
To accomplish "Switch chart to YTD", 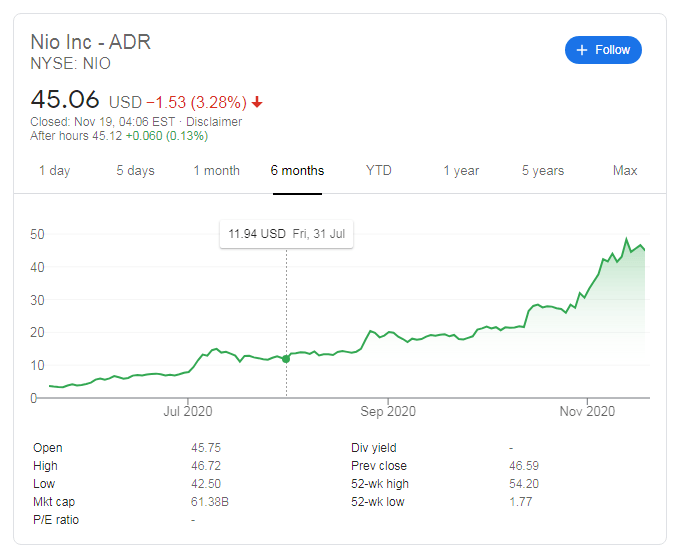I will [378, 170].
